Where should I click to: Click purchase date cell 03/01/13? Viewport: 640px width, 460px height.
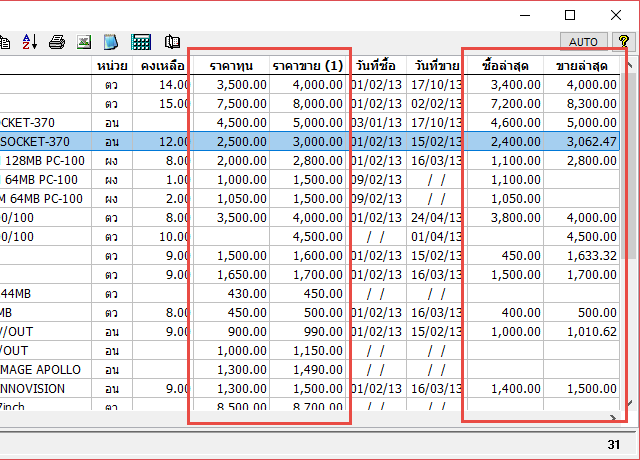[x=376, y=122]
